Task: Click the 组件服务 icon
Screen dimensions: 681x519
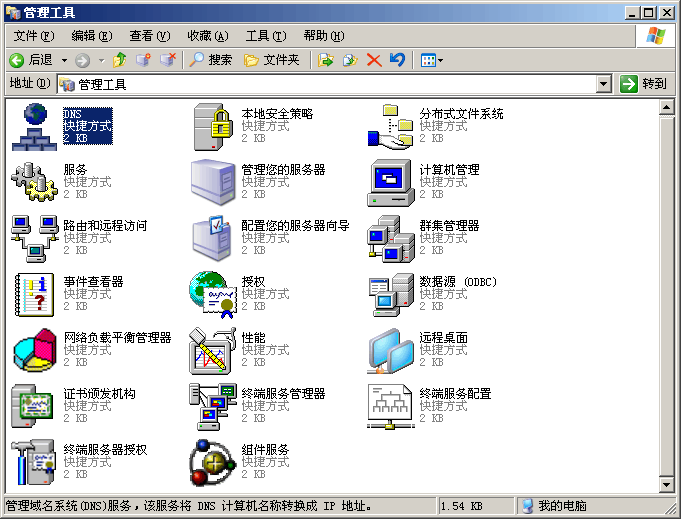Action: pos(211,462)
